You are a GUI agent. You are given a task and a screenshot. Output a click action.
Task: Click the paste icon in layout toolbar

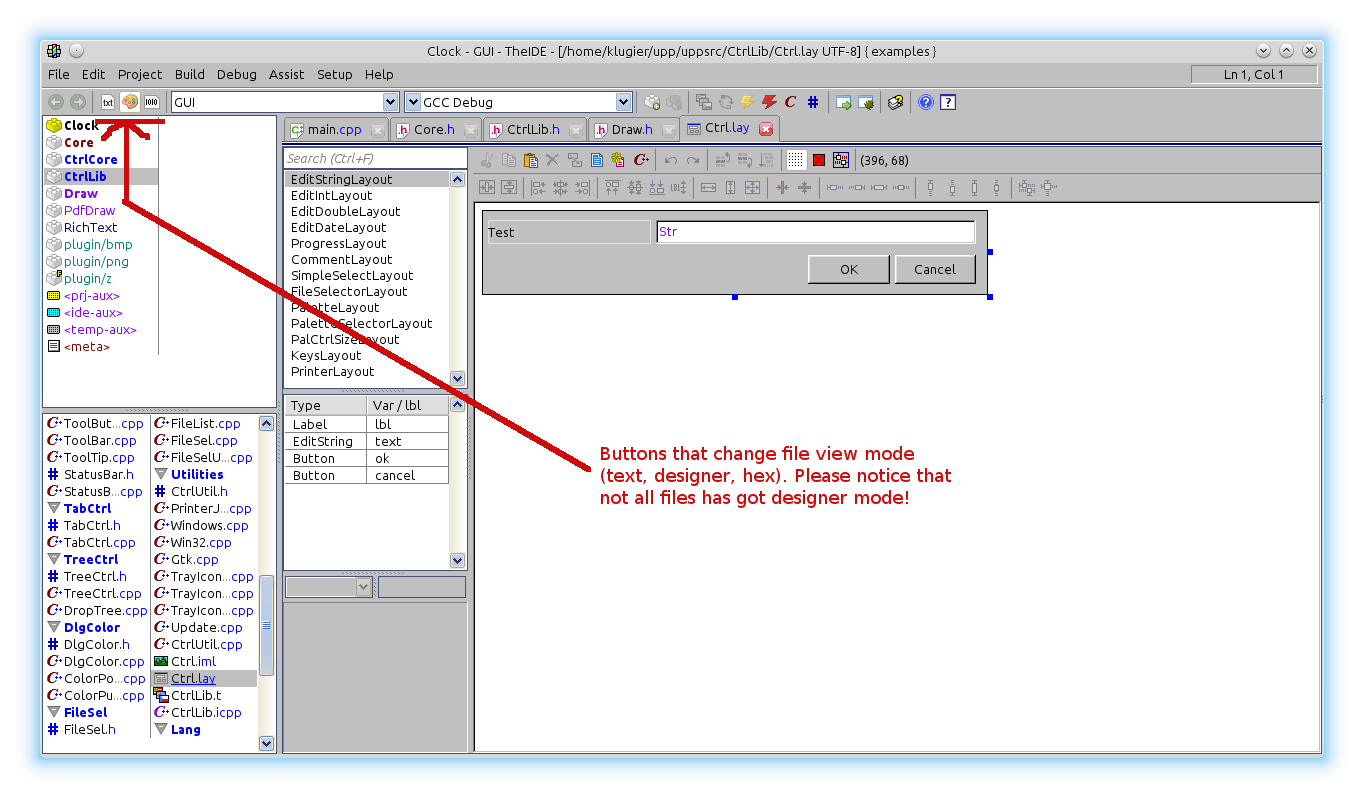(530, 160)
